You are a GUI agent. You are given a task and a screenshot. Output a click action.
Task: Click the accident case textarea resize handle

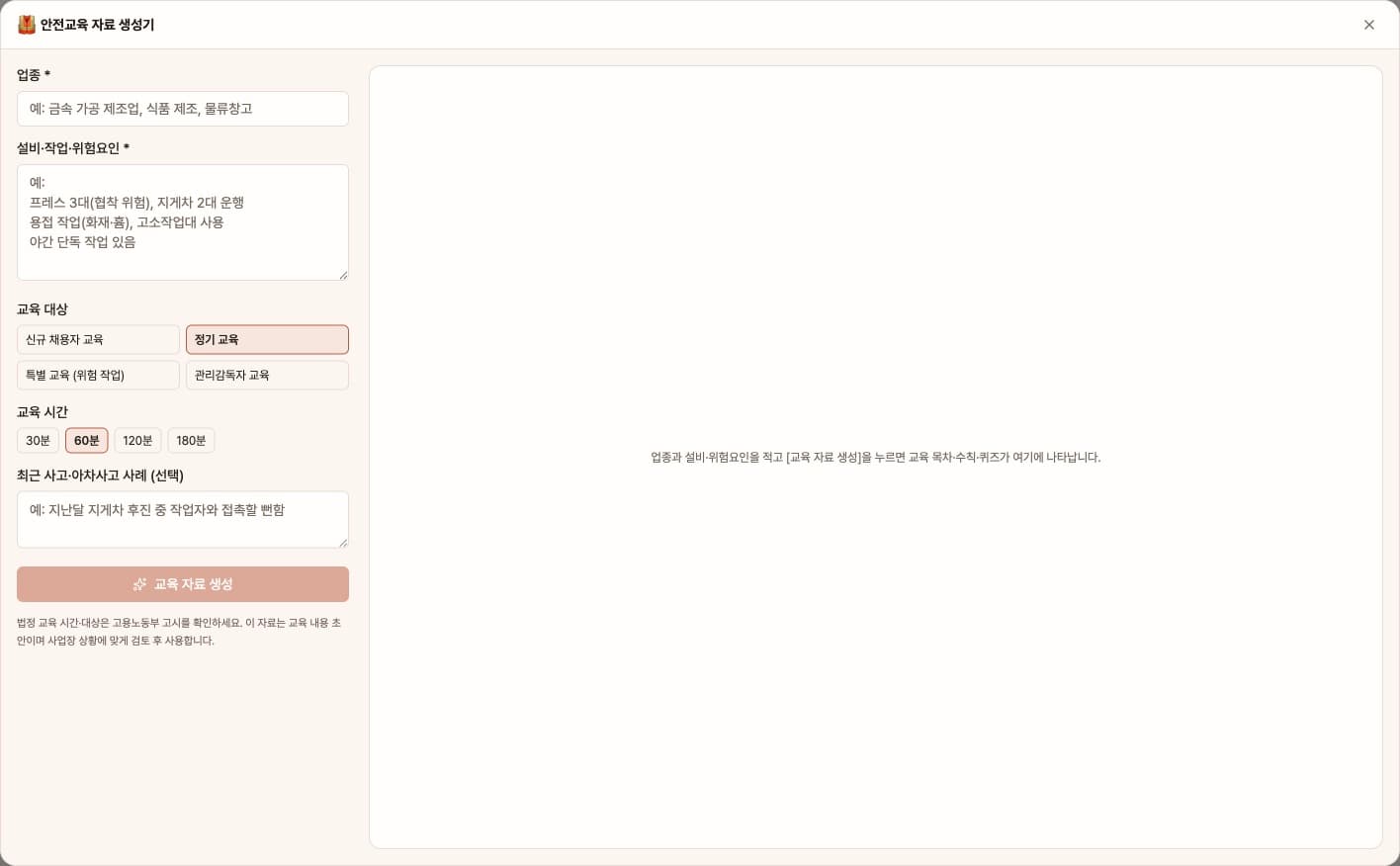[x=343, y=542]
